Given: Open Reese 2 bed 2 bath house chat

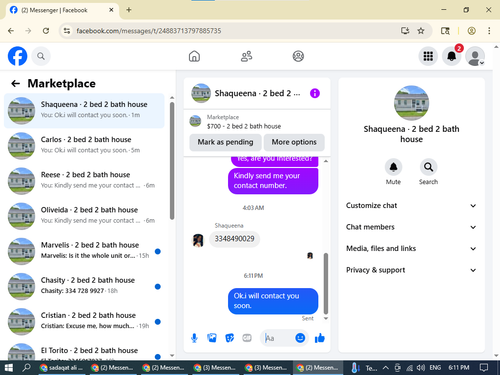Looking at the screenshot, I should [84, 181].
